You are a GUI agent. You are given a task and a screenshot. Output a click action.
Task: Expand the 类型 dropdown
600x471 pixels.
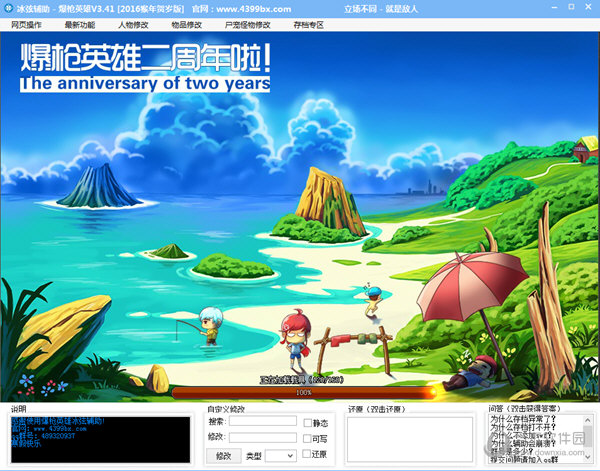pyautogui.click(x=281, y=456)
